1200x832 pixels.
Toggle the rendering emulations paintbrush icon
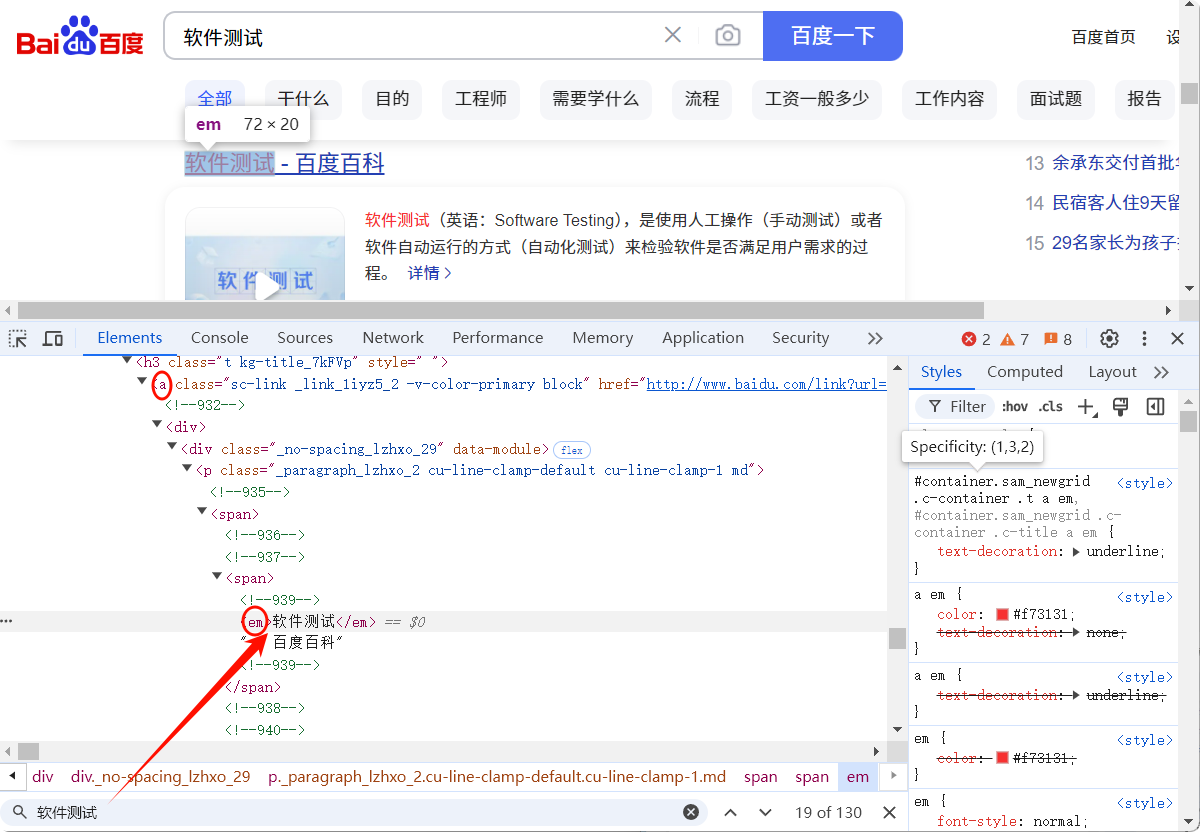[x=1120, y=406]
